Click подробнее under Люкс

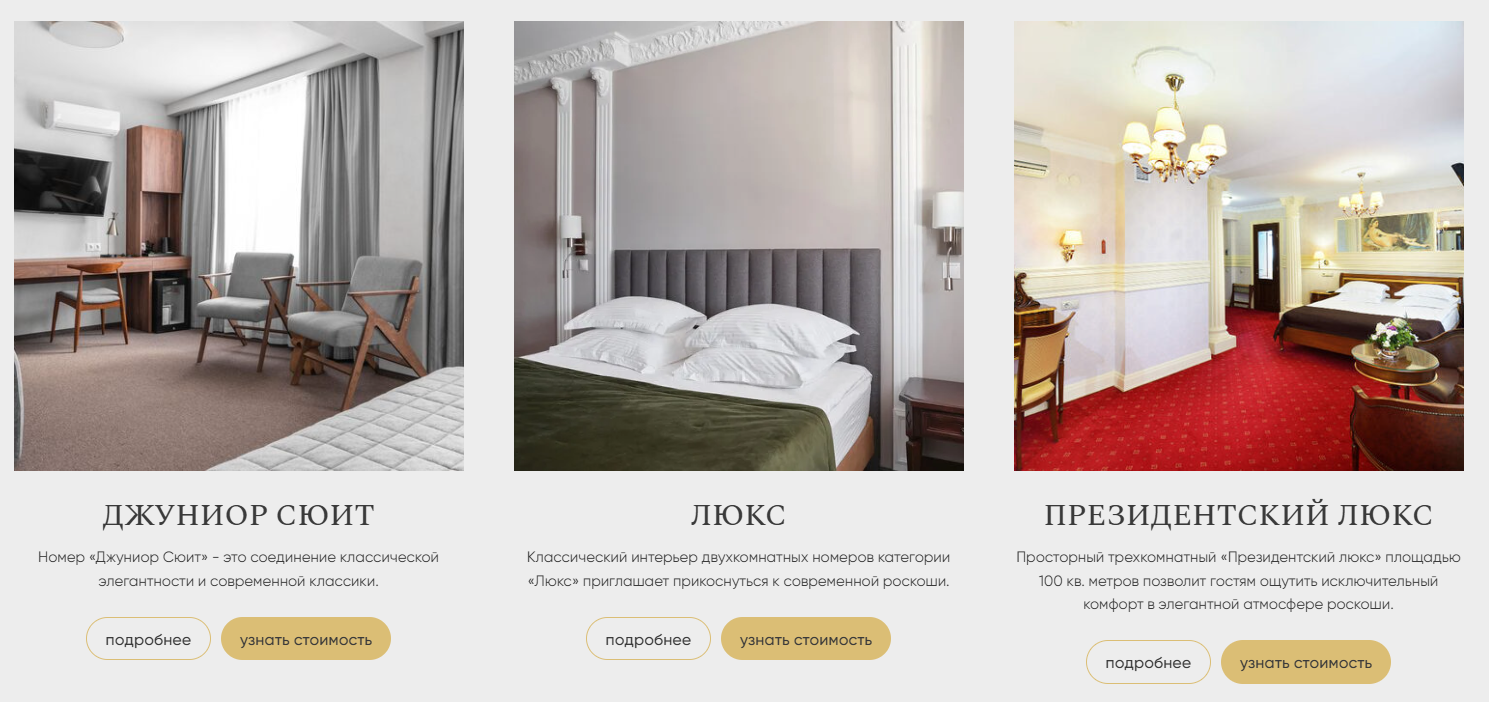(x=648, y=639)
